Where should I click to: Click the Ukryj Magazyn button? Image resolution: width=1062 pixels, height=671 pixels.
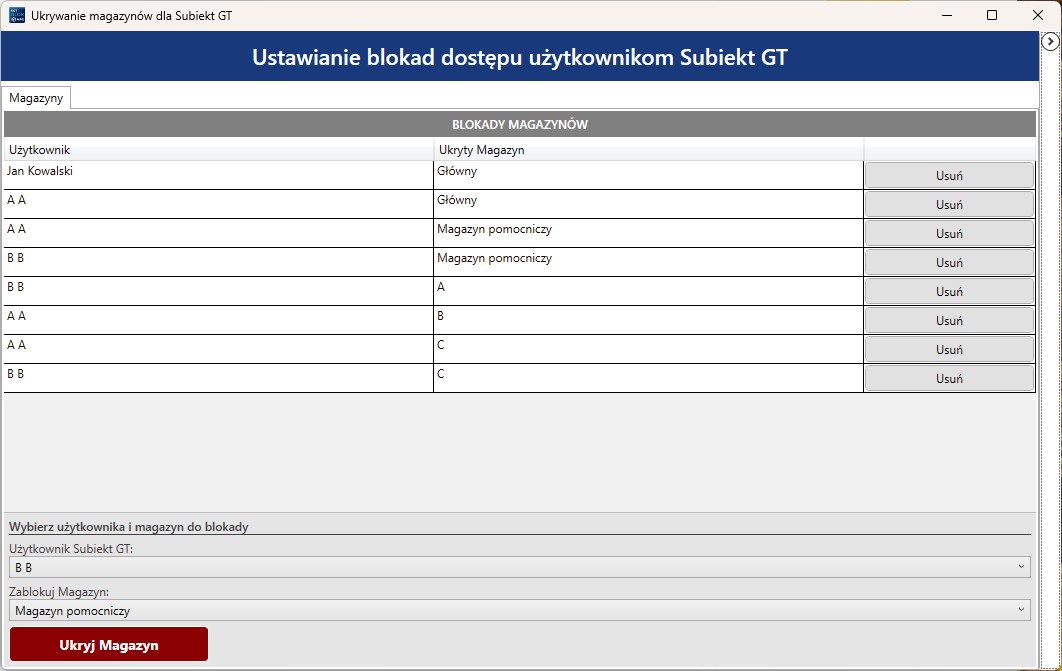coord(109,645)
